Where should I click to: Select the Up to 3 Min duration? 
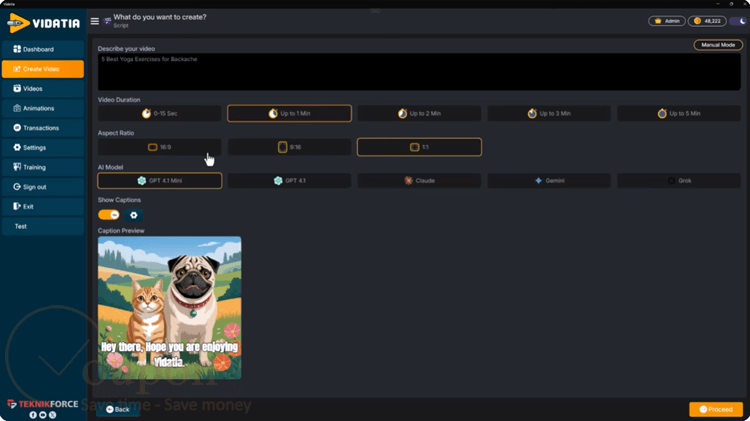(549, 113)
